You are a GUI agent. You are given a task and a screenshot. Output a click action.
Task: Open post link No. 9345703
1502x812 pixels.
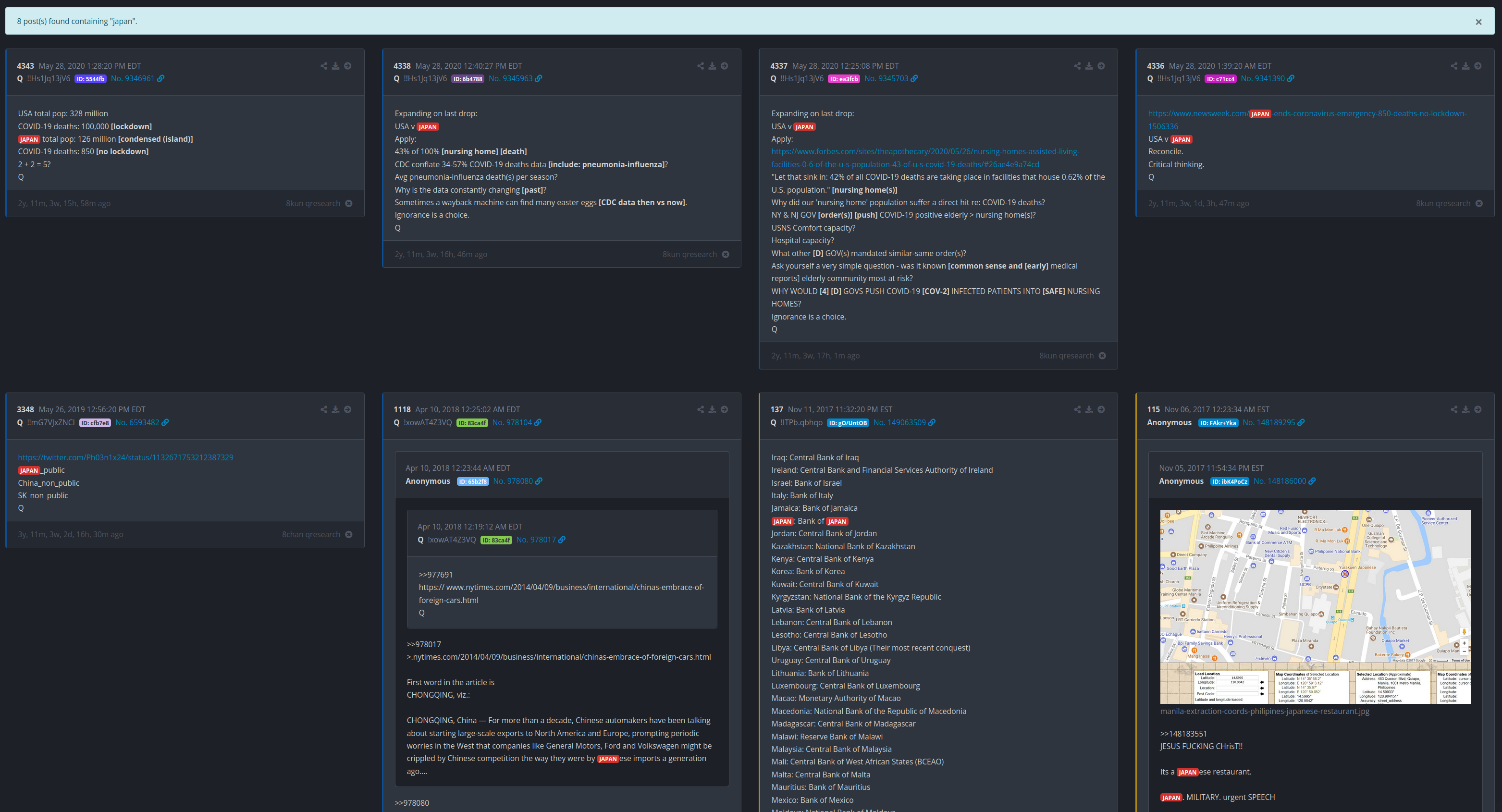coord(891,79)
